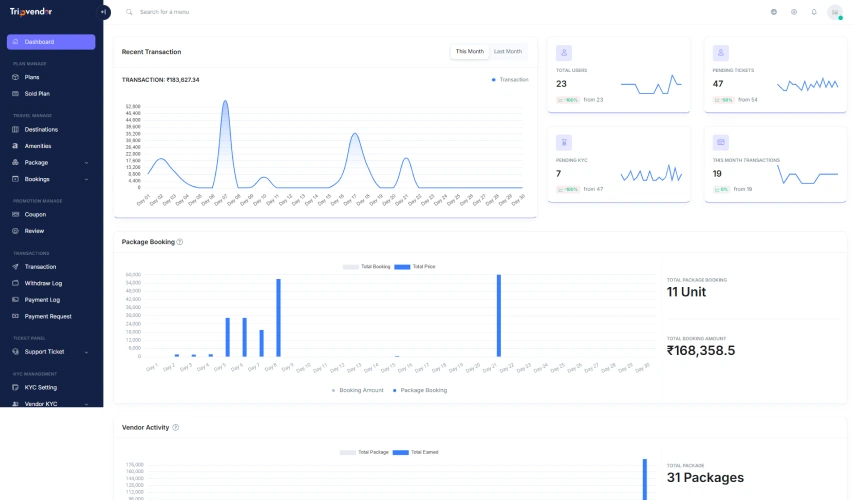Screen dimensions: 854x500
Task: Click the Dashboard home icon in sidebar
Action: 15,42
